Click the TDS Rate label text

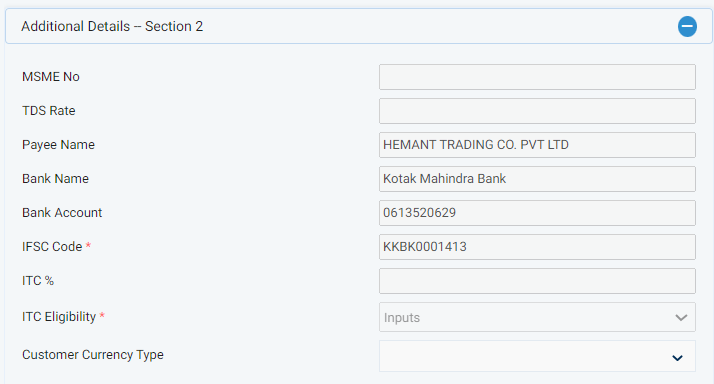(x=49, y=111)
